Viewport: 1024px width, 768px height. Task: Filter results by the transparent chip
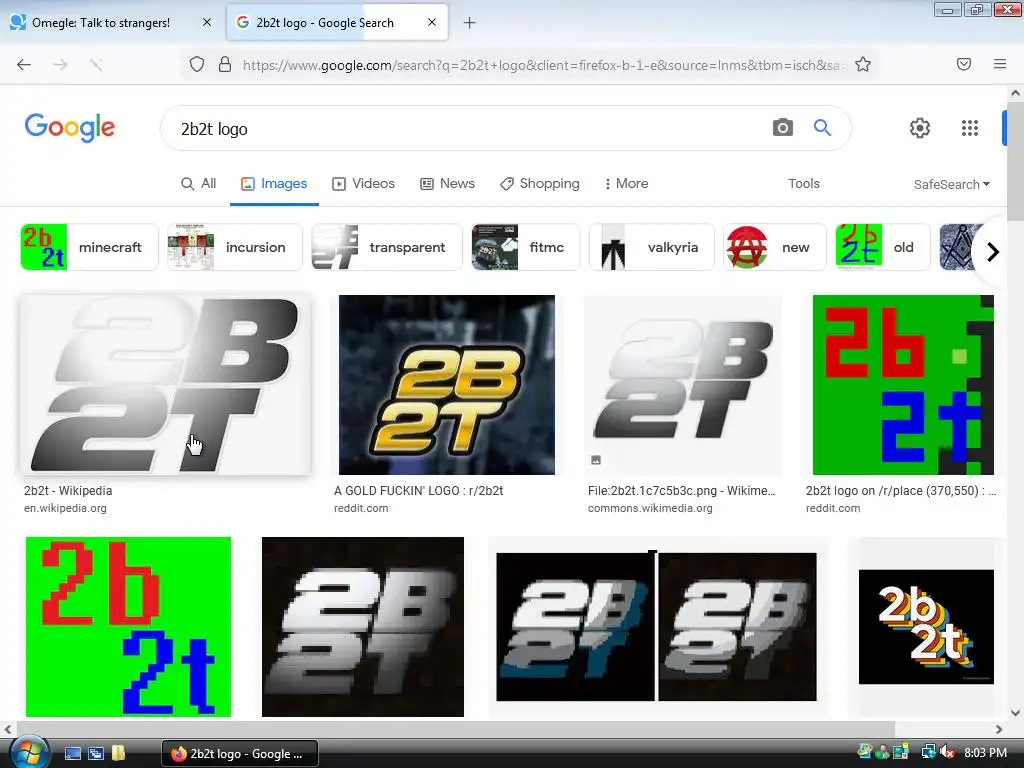pos(387,247)
